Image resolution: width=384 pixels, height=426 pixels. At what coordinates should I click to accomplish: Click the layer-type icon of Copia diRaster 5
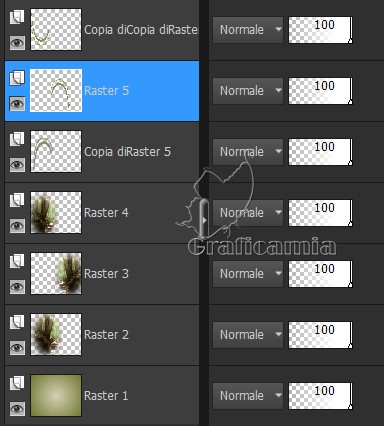(x=17, y=139)
